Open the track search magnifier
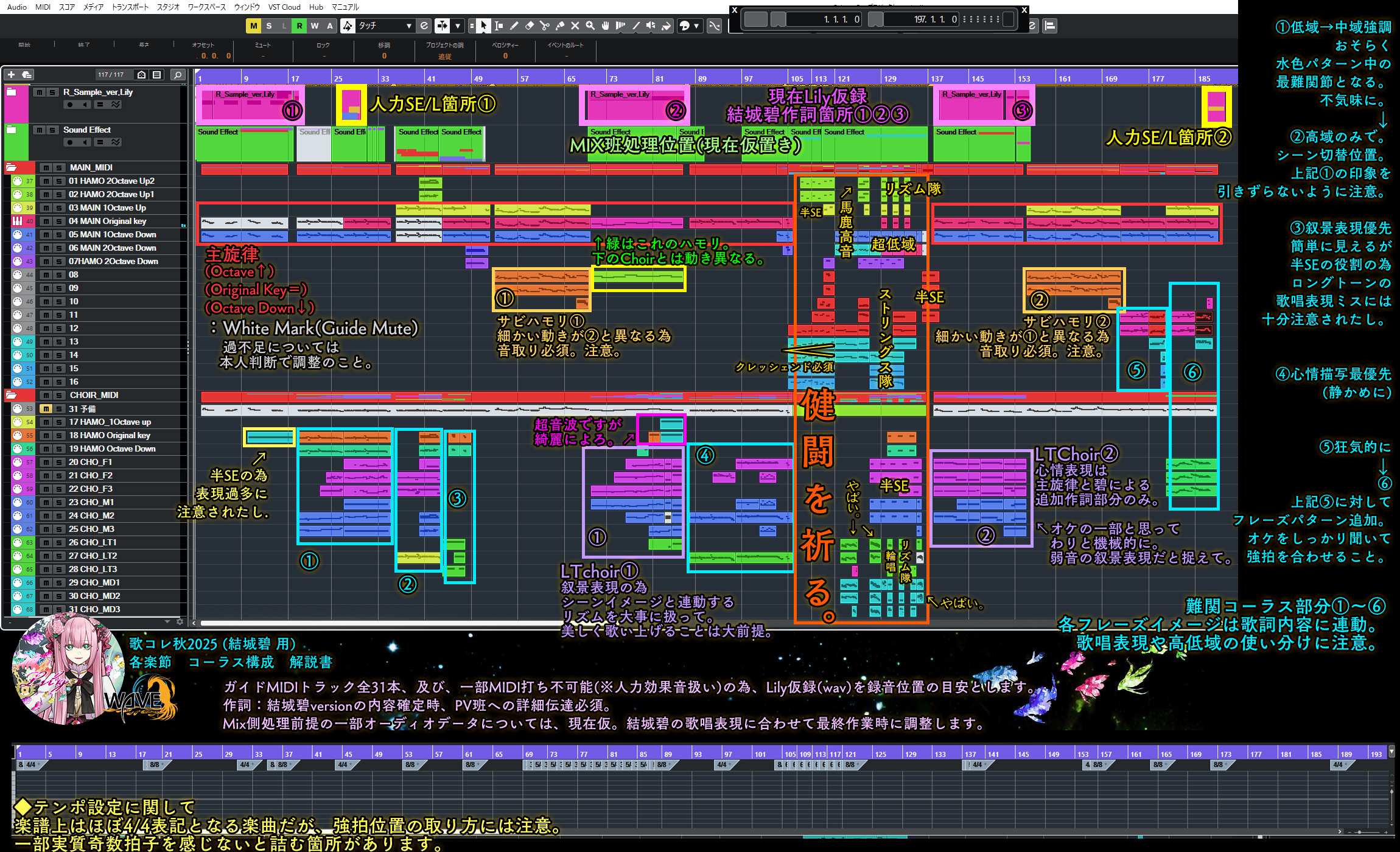1400x852 pixels. tap(177, 74)
